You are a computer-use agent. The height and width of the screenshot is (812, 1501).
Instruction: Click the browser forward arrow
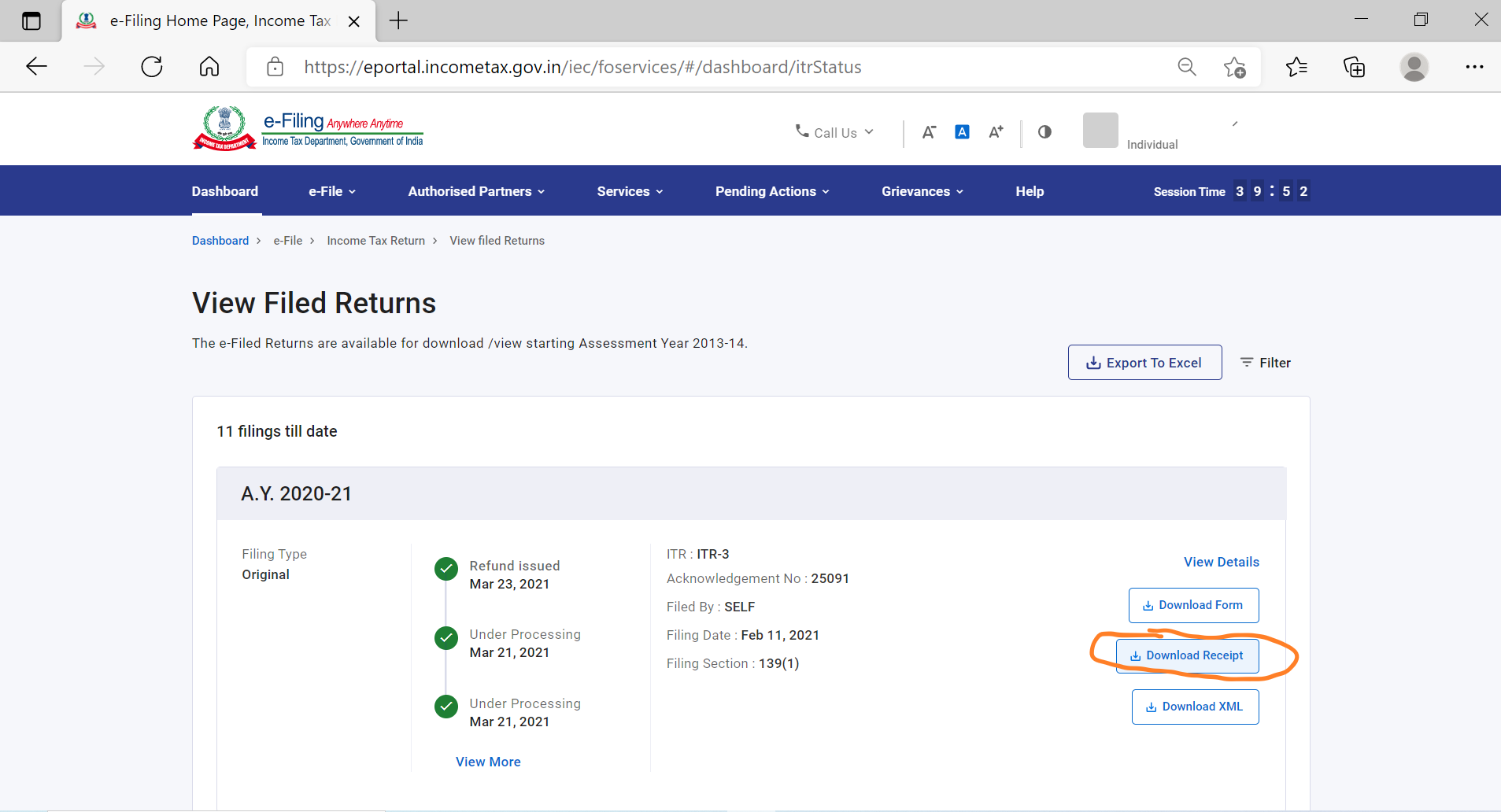click(x=94, y=67)
